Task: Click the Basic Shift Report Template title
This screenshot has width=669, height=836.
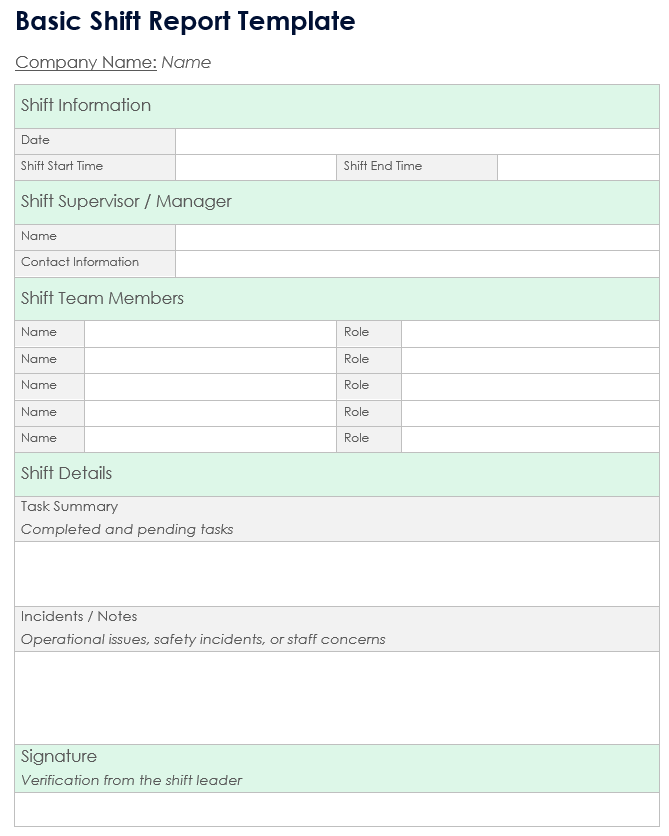Action: point(185,21)
